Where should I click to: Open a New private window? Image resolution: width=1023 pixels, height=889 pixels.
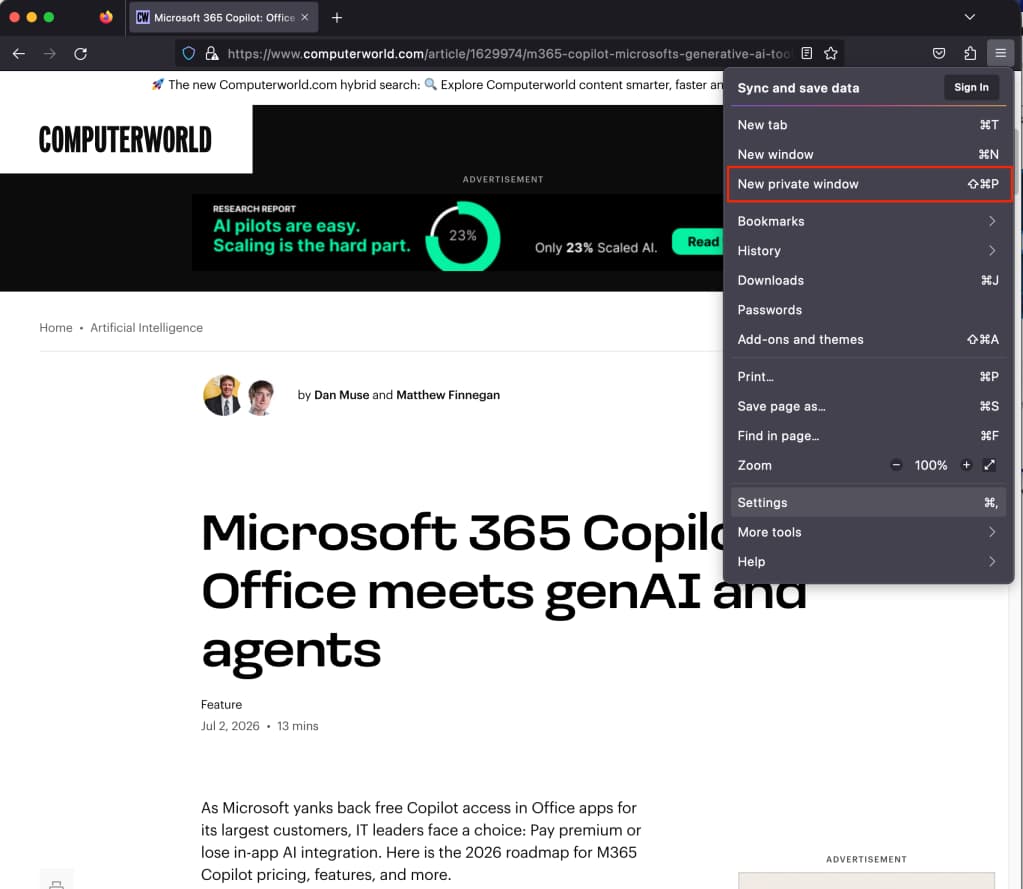[868, 184]
